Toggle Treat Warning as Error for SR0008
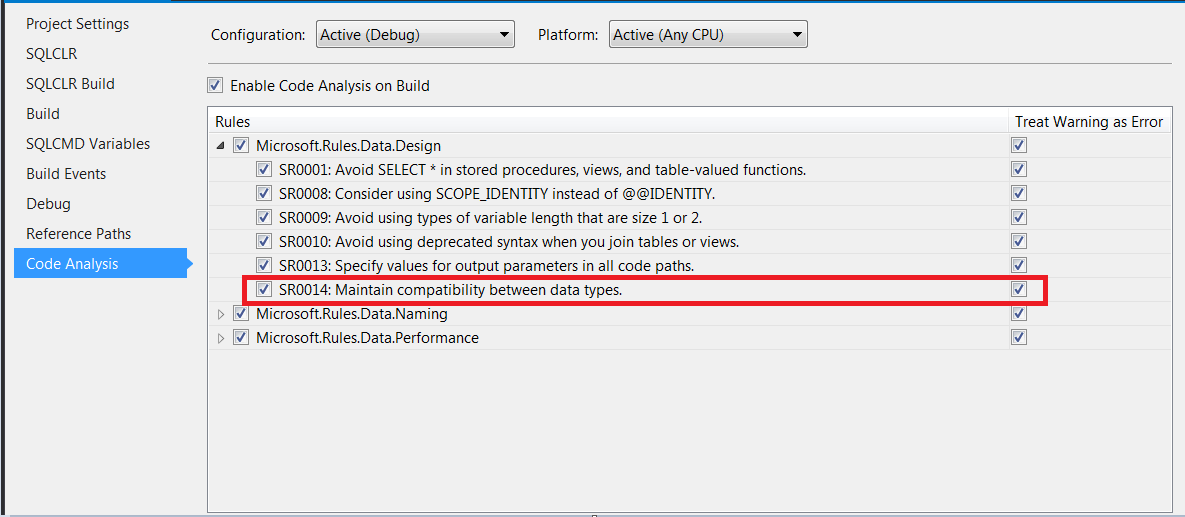1185x517 pixels. (x=1019, y=193)
